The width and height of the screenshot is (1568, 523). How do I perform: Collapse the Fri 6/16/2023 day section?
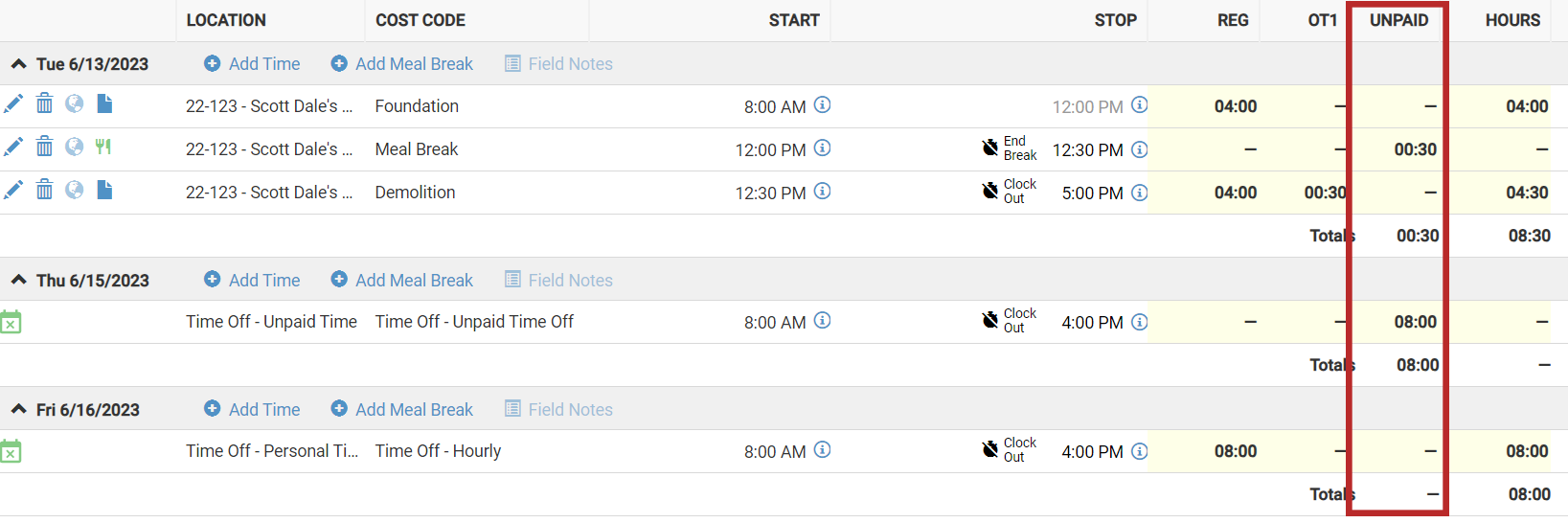[18, 410]
